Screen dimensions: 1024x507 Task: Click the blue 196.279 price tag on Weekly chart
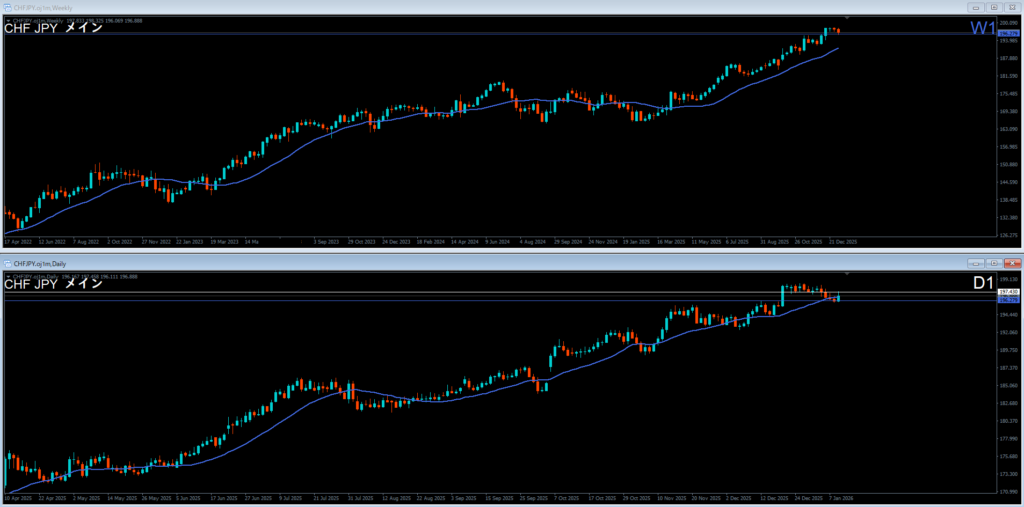pos(1008,33)
